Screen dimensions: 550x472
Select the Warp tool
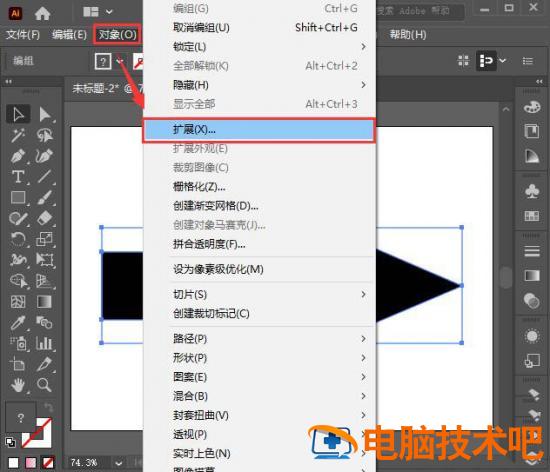[18, 260]
